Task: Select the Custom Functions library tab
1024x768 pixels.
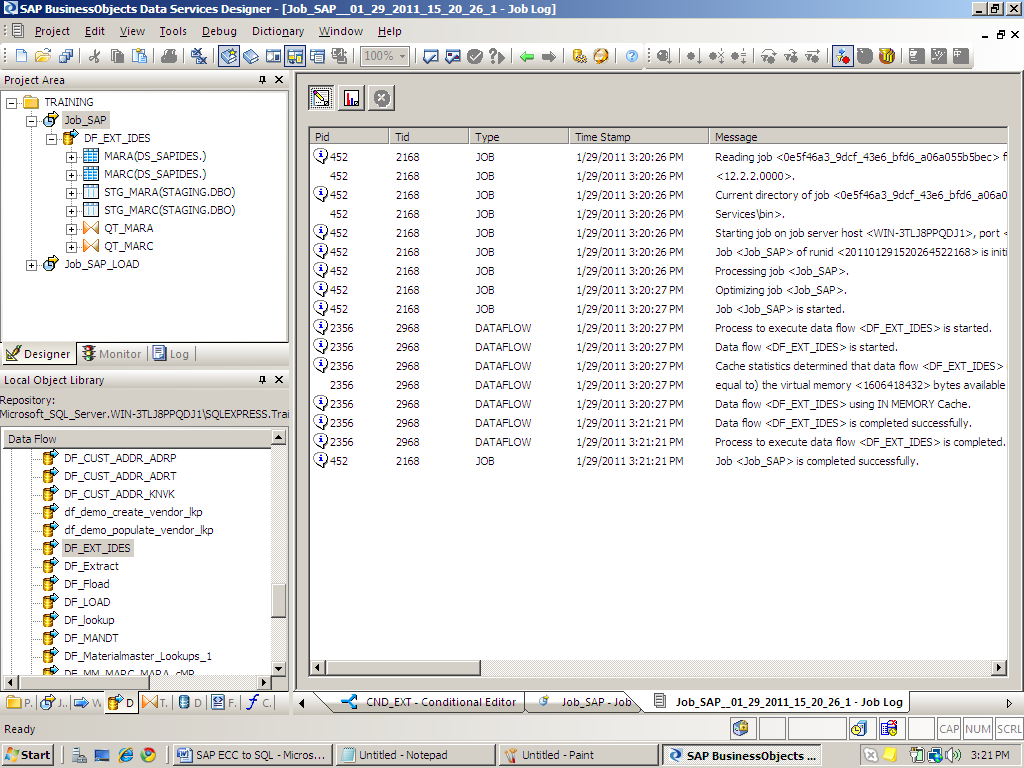Action: point(259,703)
